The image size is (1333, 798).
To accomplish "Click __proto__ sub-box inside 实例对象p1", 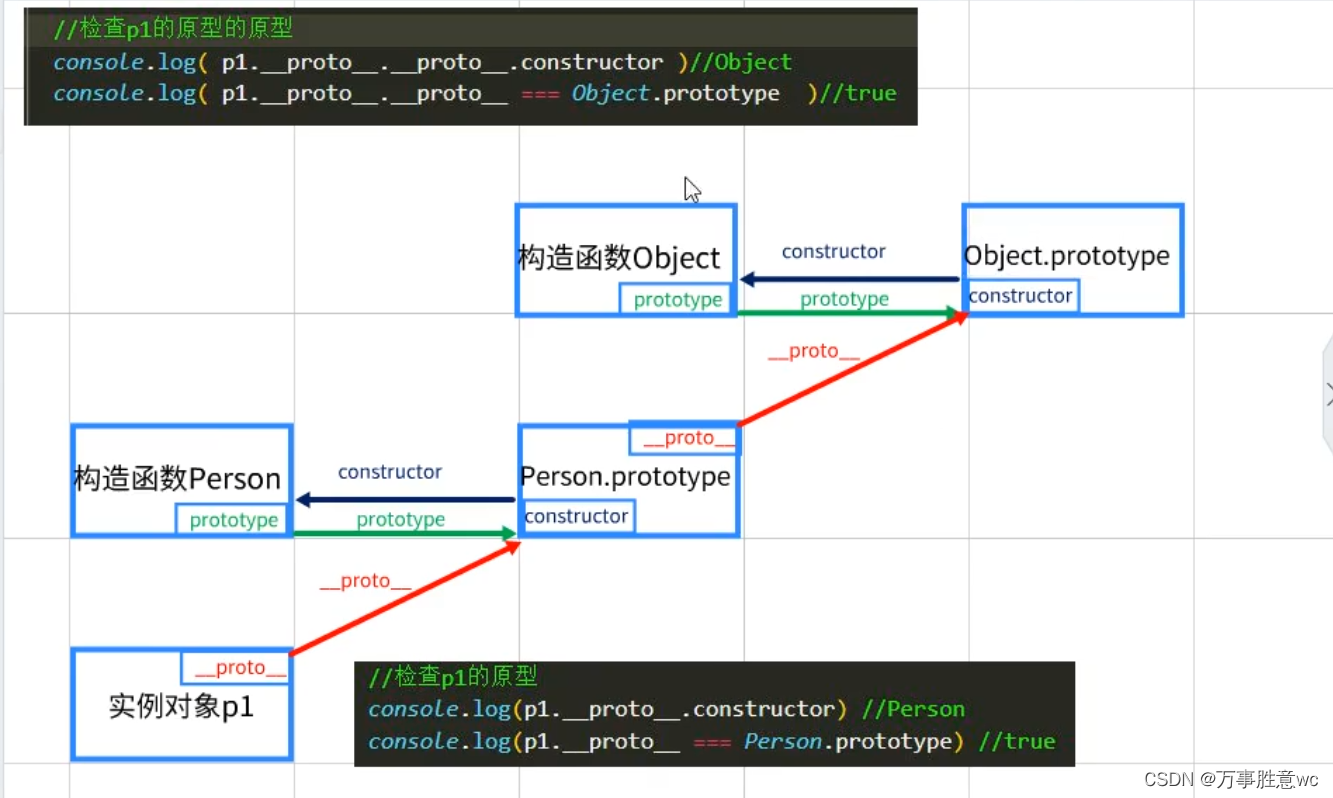I will click(x=237, y=667).
